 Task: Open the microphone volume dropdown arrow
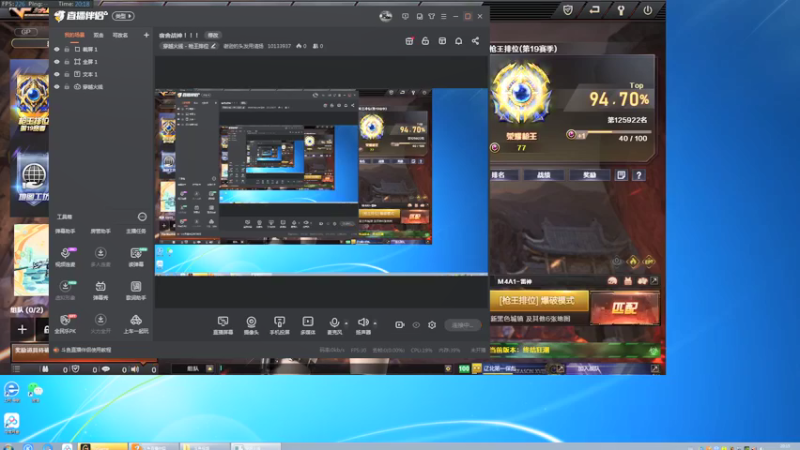pyautogui.click(x=346, y=323)
